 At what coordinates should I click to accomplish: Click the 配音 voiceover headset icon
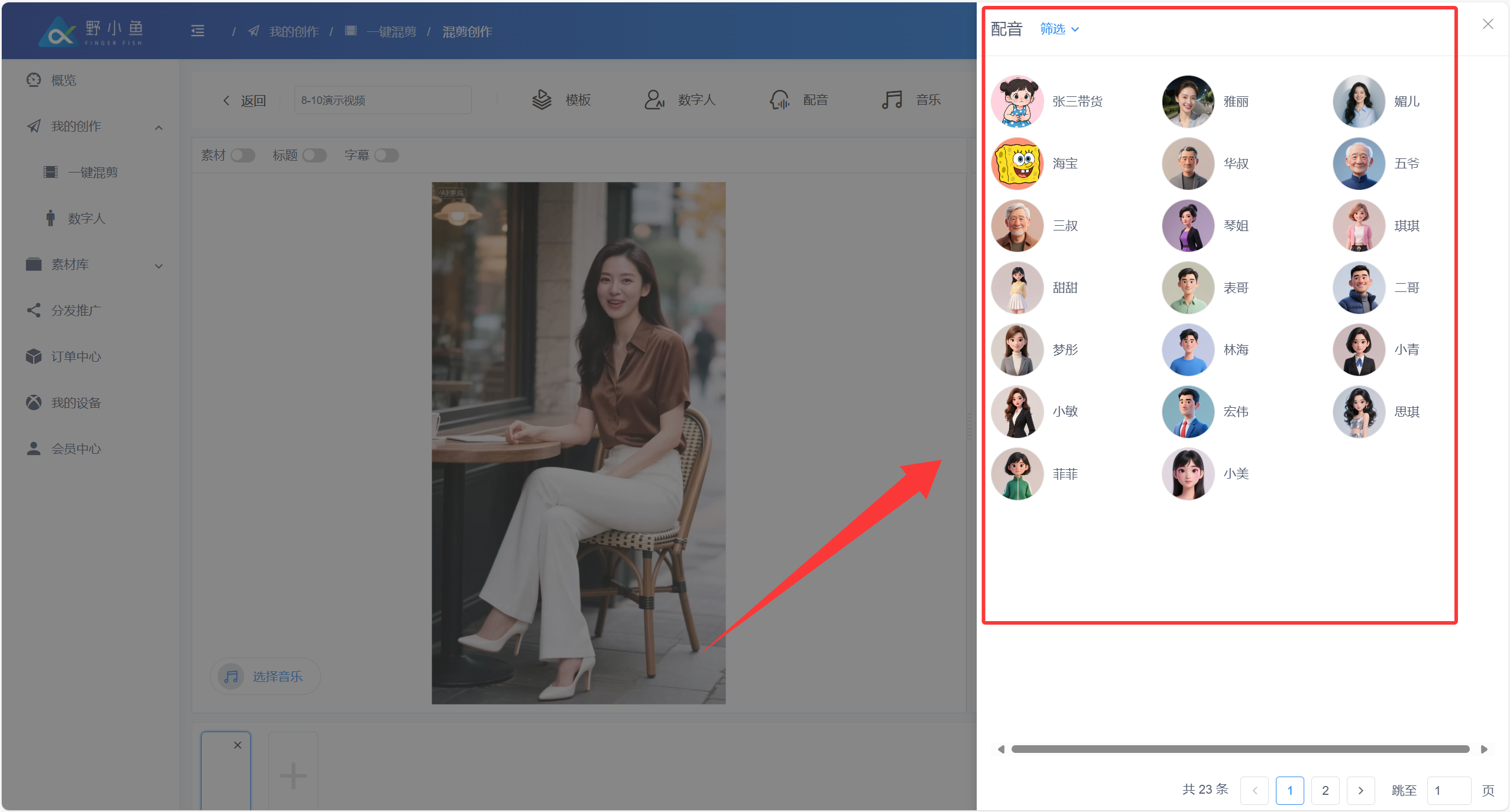pos(779,100)
